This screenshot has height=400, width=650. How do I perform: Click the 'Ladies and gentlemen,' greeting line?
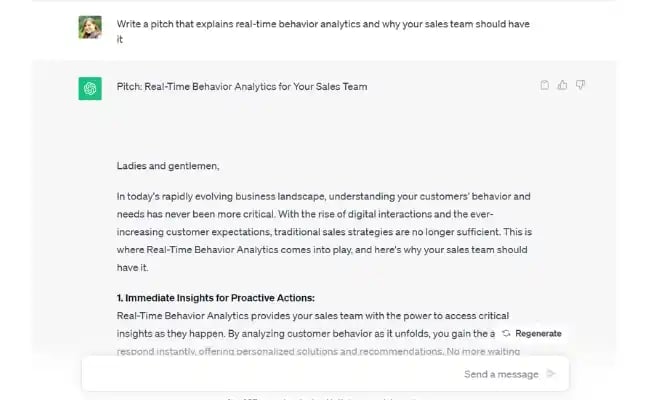click(167, 166)
